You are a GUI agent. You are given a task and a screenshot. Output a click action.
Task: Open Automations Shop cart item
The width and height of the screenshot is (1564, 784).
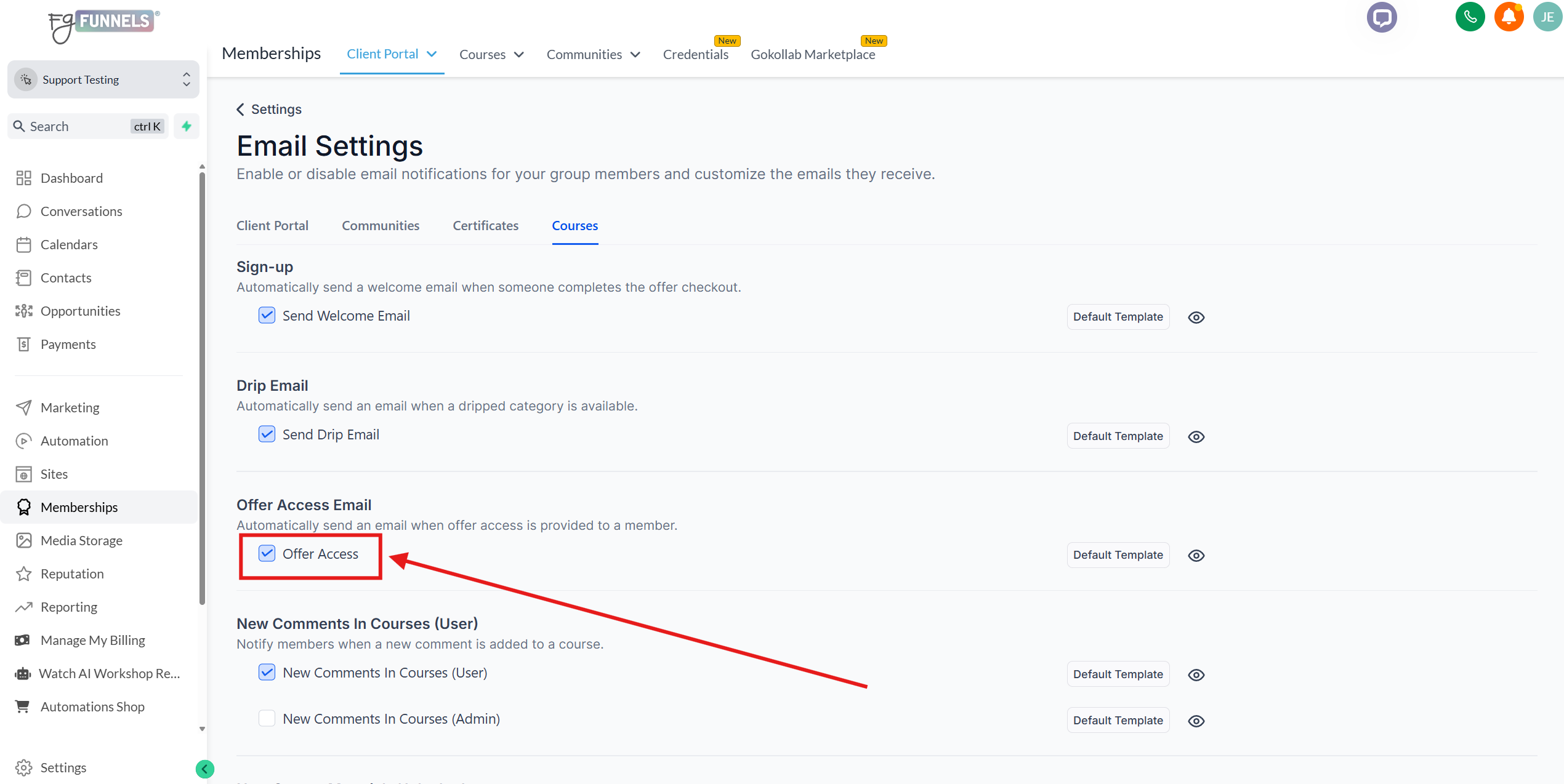(x=92, y=706)
